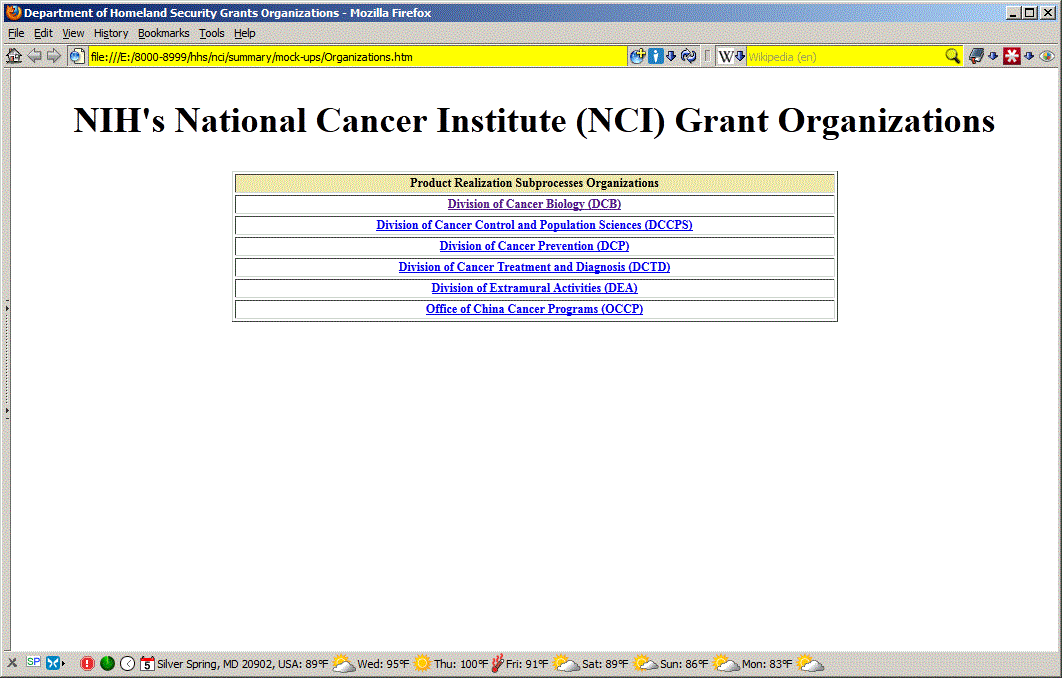This screenshot has height=678, width=1062.
Task: Click the red asterisk toolbar icon
Action: [1012, 56]
